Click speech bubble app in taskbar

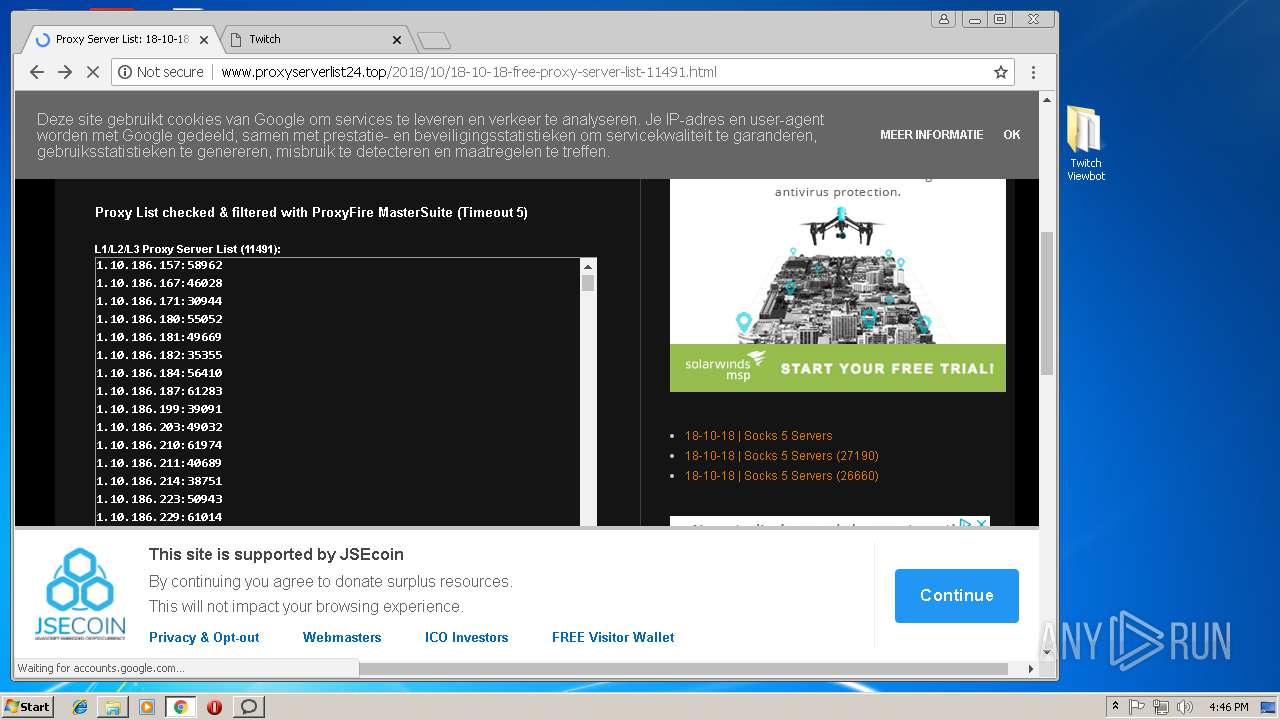248,707
